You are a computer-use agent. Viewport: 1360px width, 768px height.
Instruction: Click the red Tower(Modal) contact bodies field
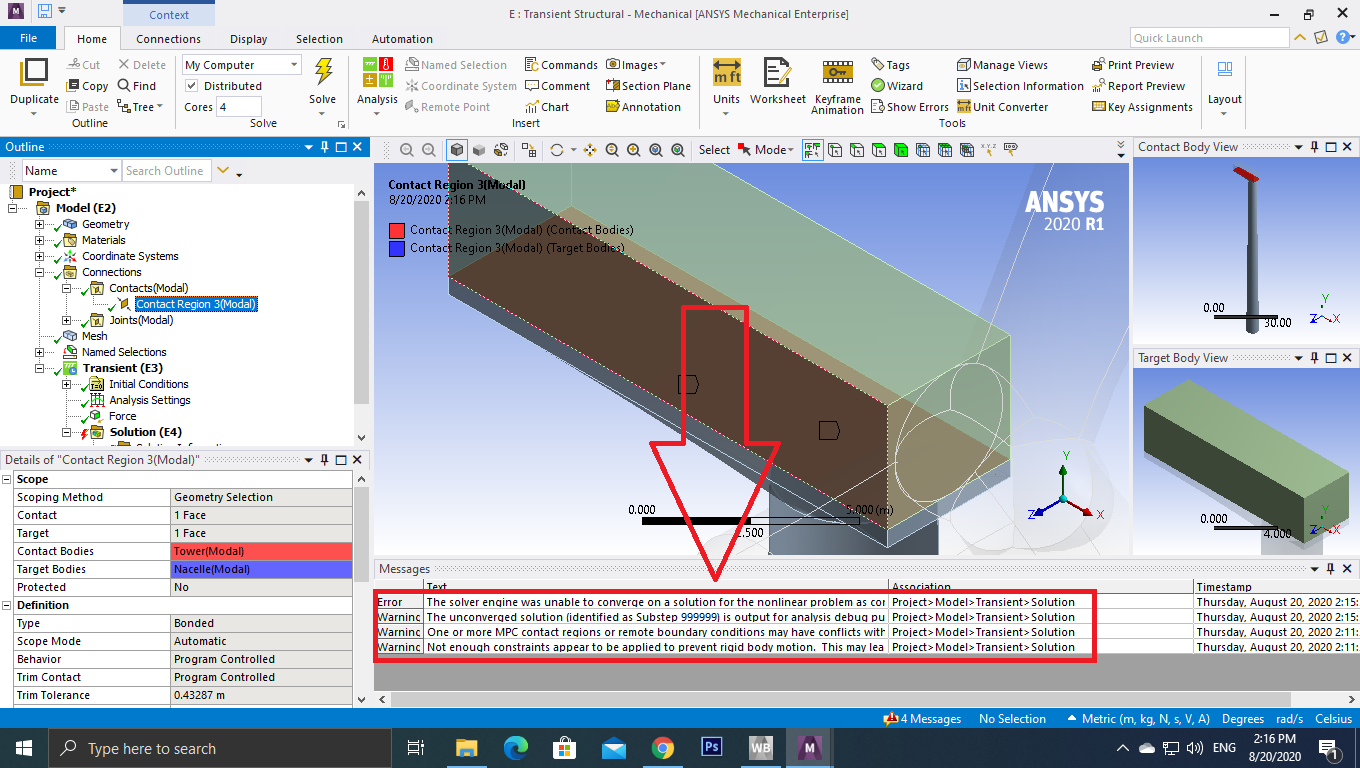pyautogui.click(x=262, y=551)
